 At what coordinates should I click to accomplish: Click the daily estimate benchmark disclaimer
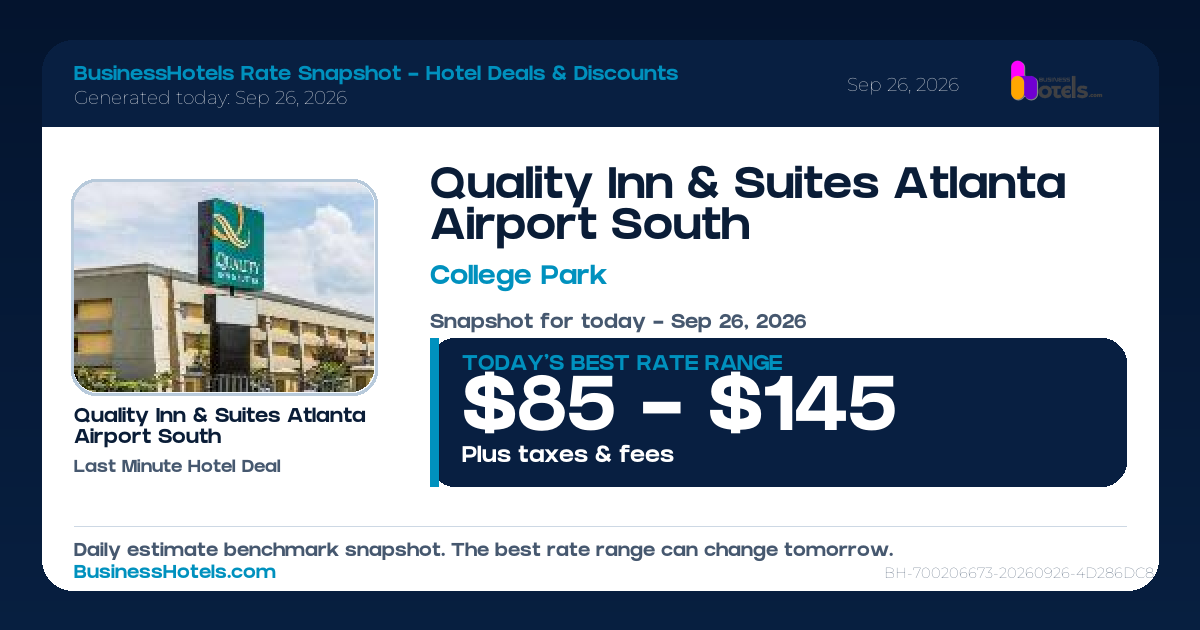[483, 550]
